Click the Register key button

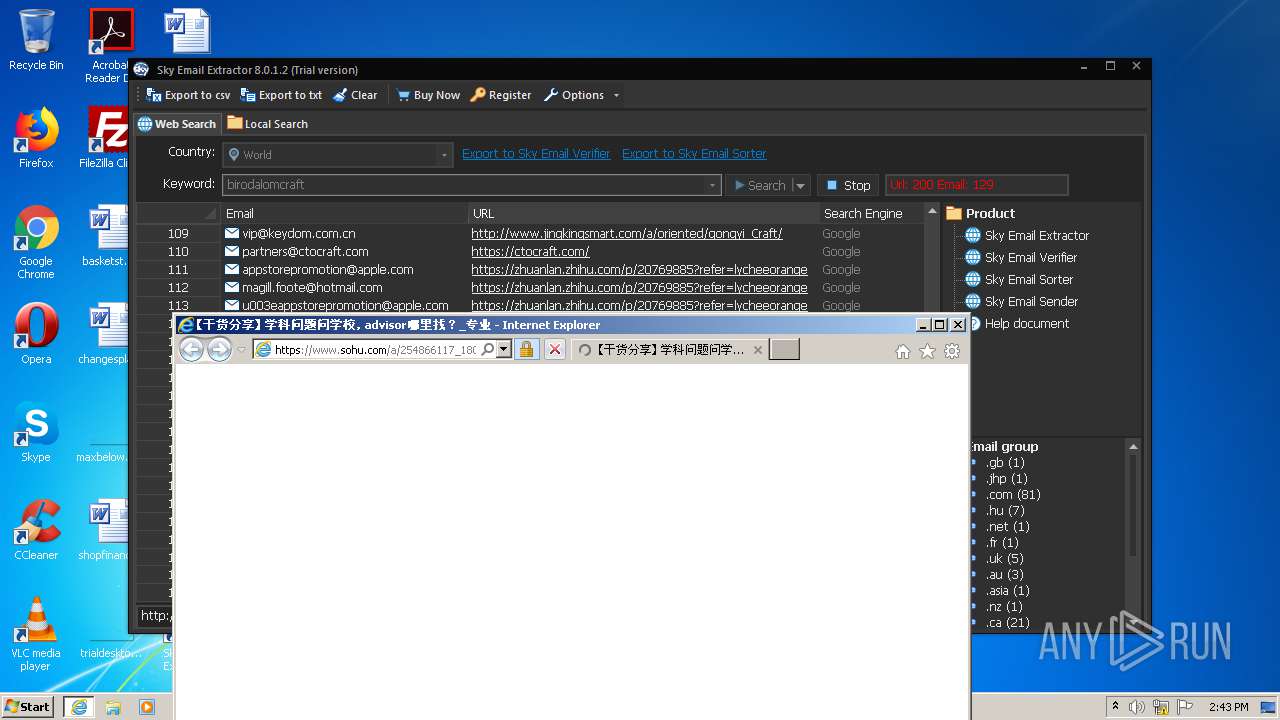coord(501,95)
